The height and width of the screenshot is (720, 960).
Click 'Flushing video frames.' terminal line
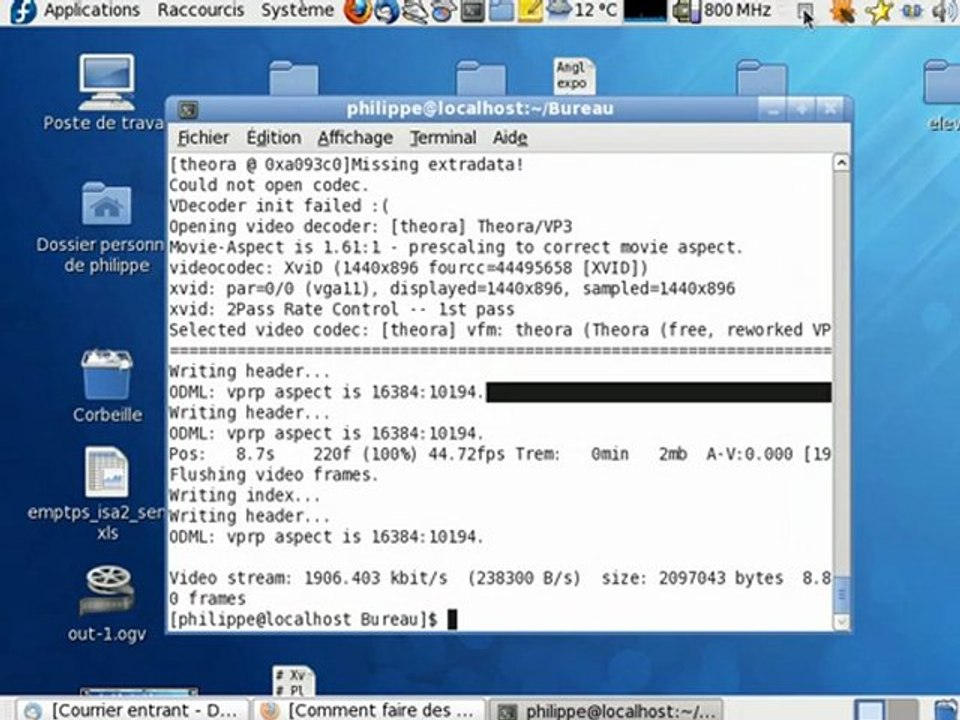click(x=274, y=474)
